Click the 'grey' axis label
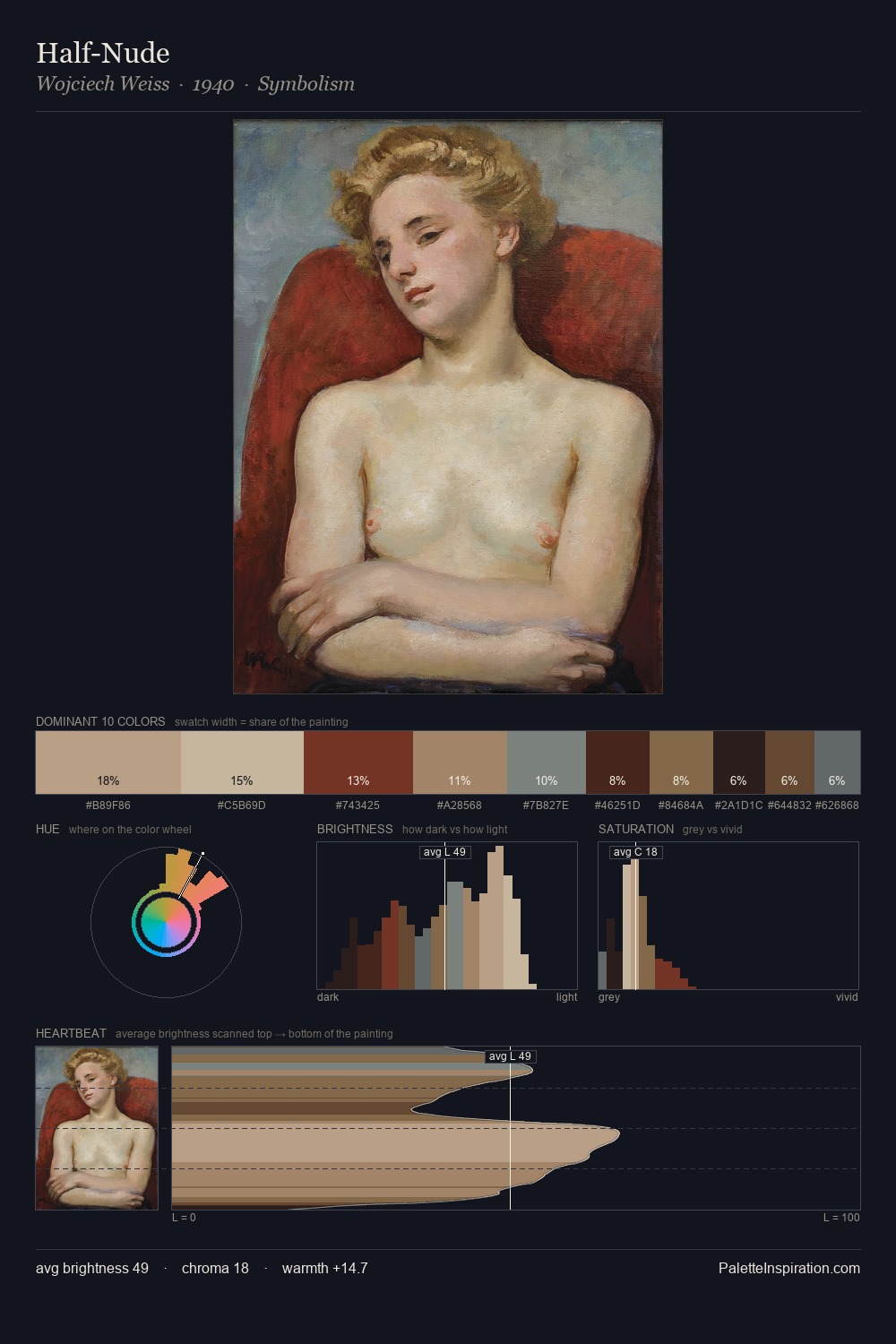Screen dimensions: 896x1344 point(609,997)
